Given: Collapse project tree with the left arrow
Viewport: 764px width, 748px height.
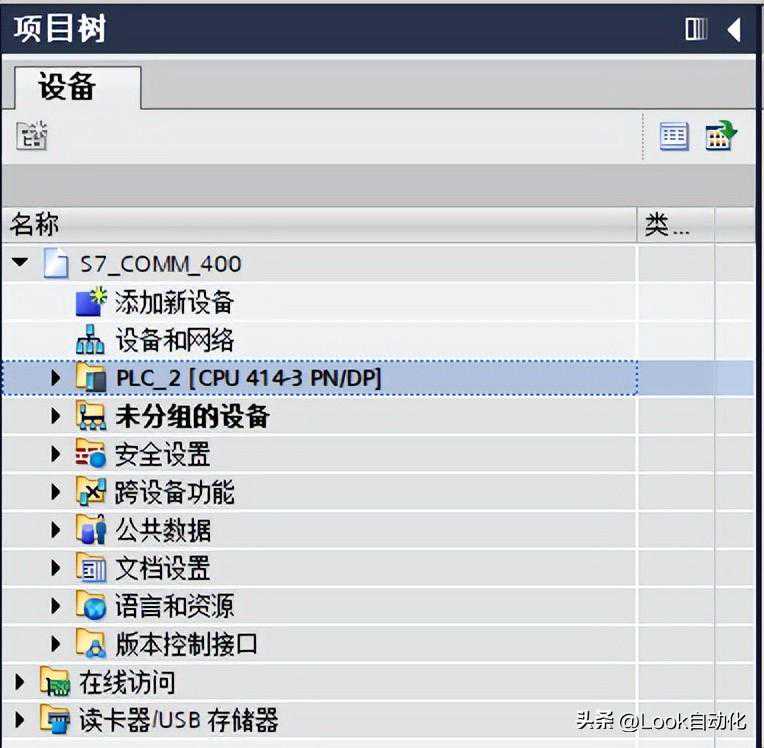Looking at the screenshot, I should (735, 30).
